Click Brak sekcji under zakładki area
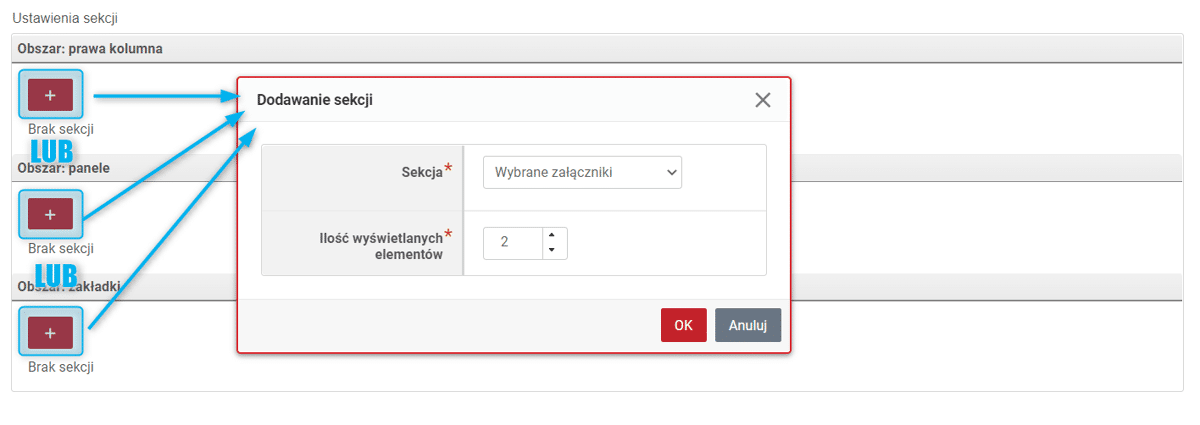The image size is (1200, 425). tap(61, 367)
